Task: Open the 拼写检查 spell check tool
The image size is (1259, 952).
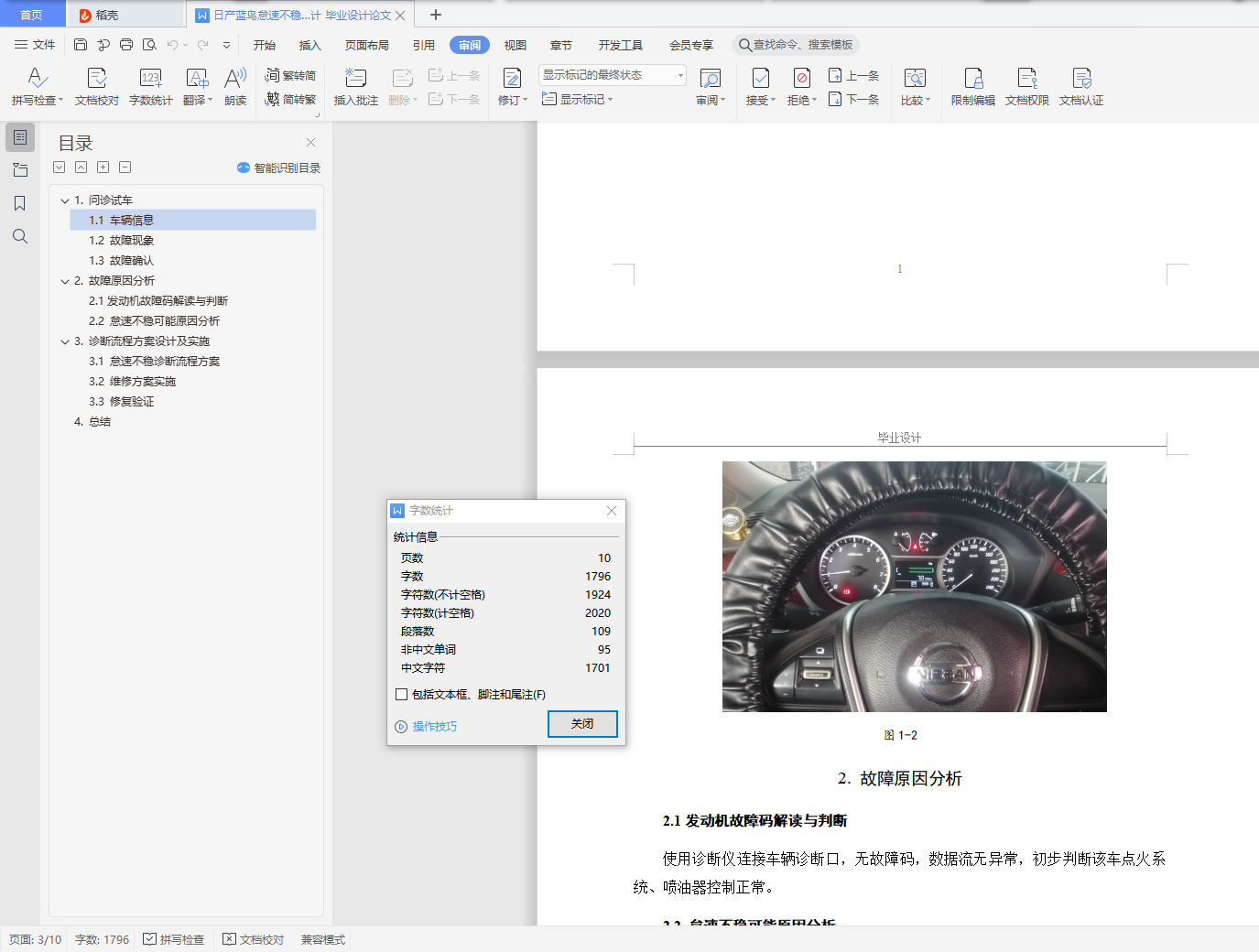Action: [x=37, y=87]
